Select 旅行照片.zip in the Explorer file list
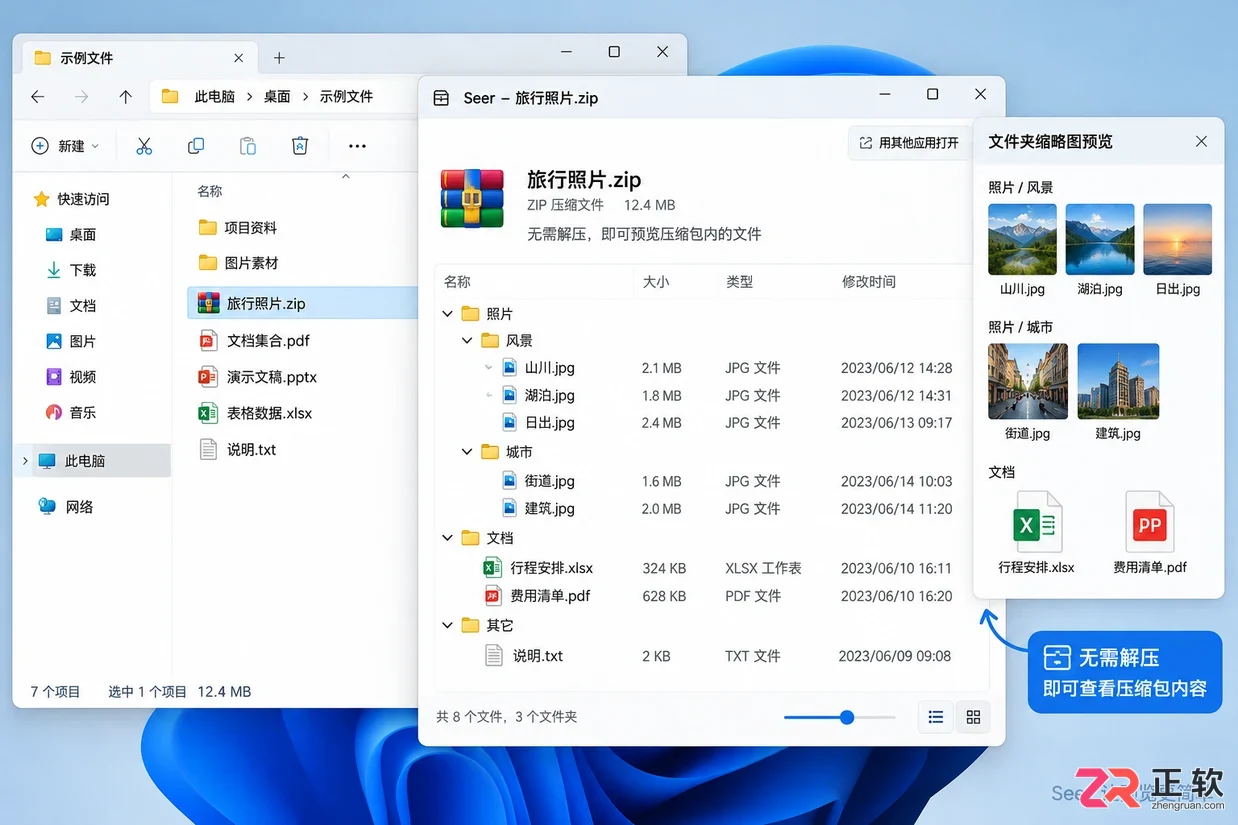The width and height of the screenshot is (1238, 825). pyautogui.click(x=302, y=303)
